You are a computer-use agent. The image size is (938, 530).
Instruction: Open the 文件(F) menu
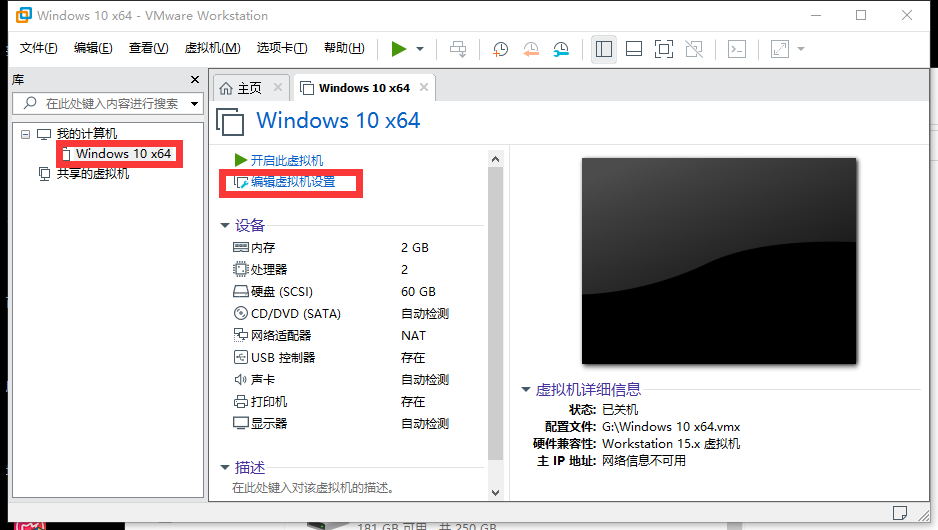point(38,48)
